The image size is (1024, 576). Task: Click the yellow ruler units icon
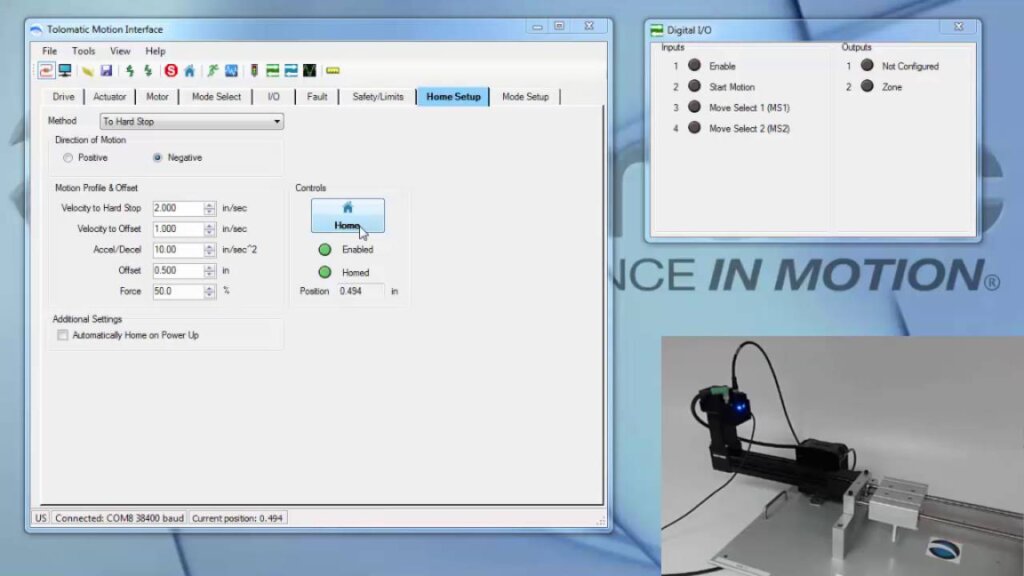point(333,71)
